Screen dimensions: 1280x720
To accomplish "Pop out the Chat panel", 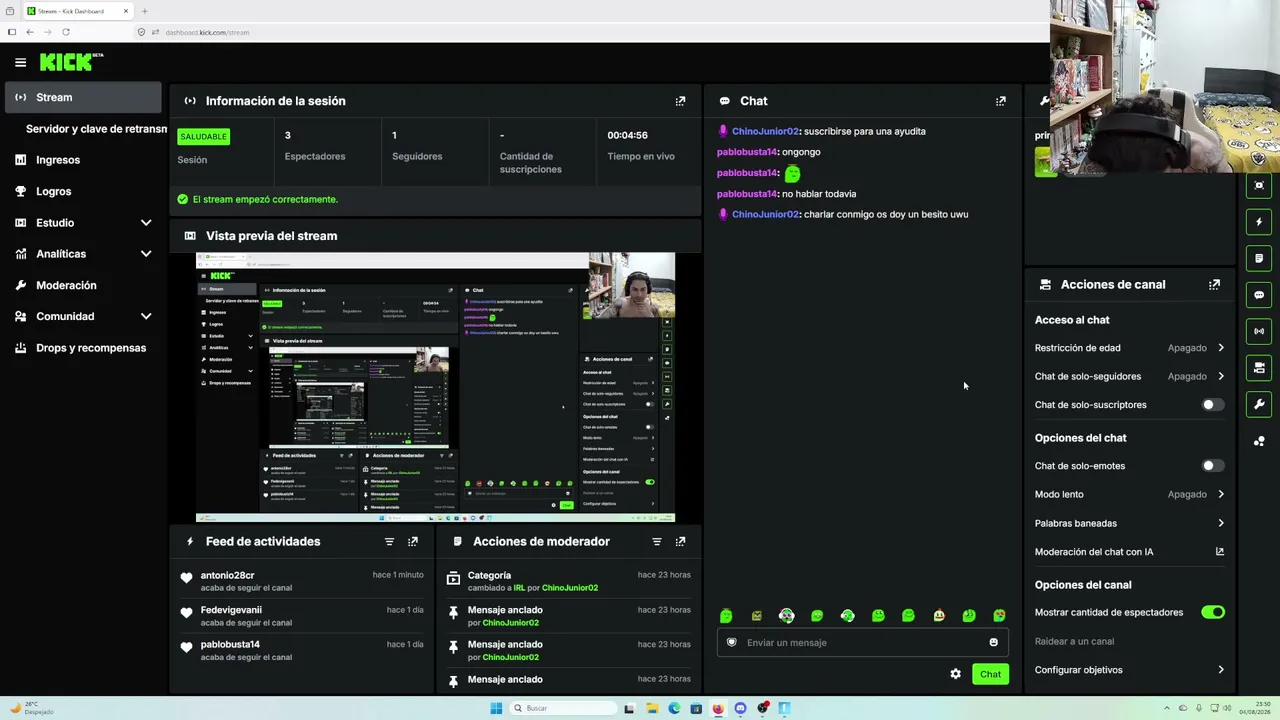I will [x=1000, y=101].
